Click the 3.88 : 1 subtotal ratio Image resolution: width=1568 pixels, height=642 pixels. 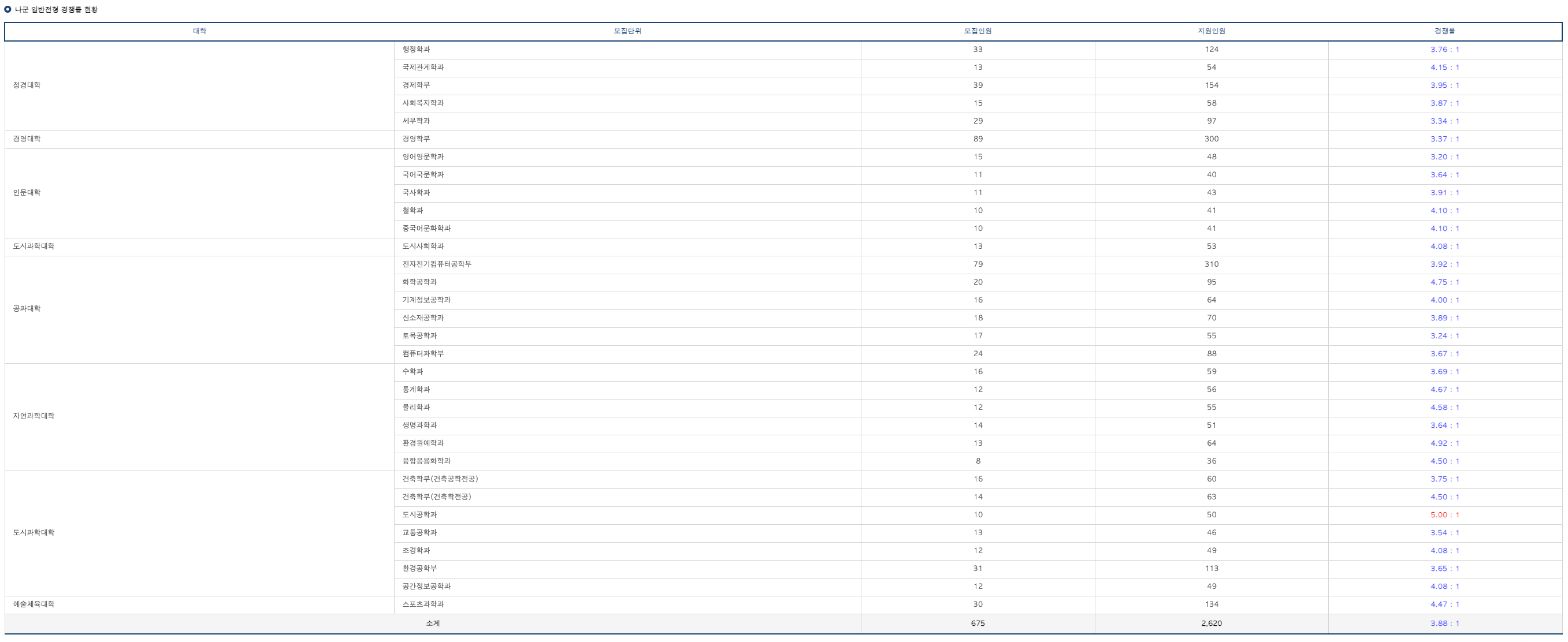[1444, 623]
